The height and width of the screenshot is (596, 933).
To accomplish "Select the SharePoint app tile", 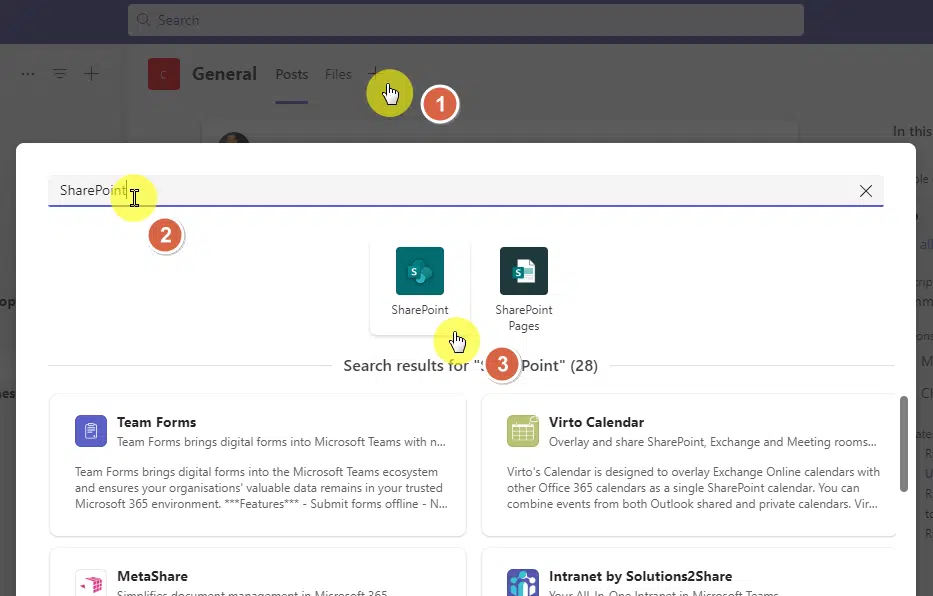I will [419, 287].
